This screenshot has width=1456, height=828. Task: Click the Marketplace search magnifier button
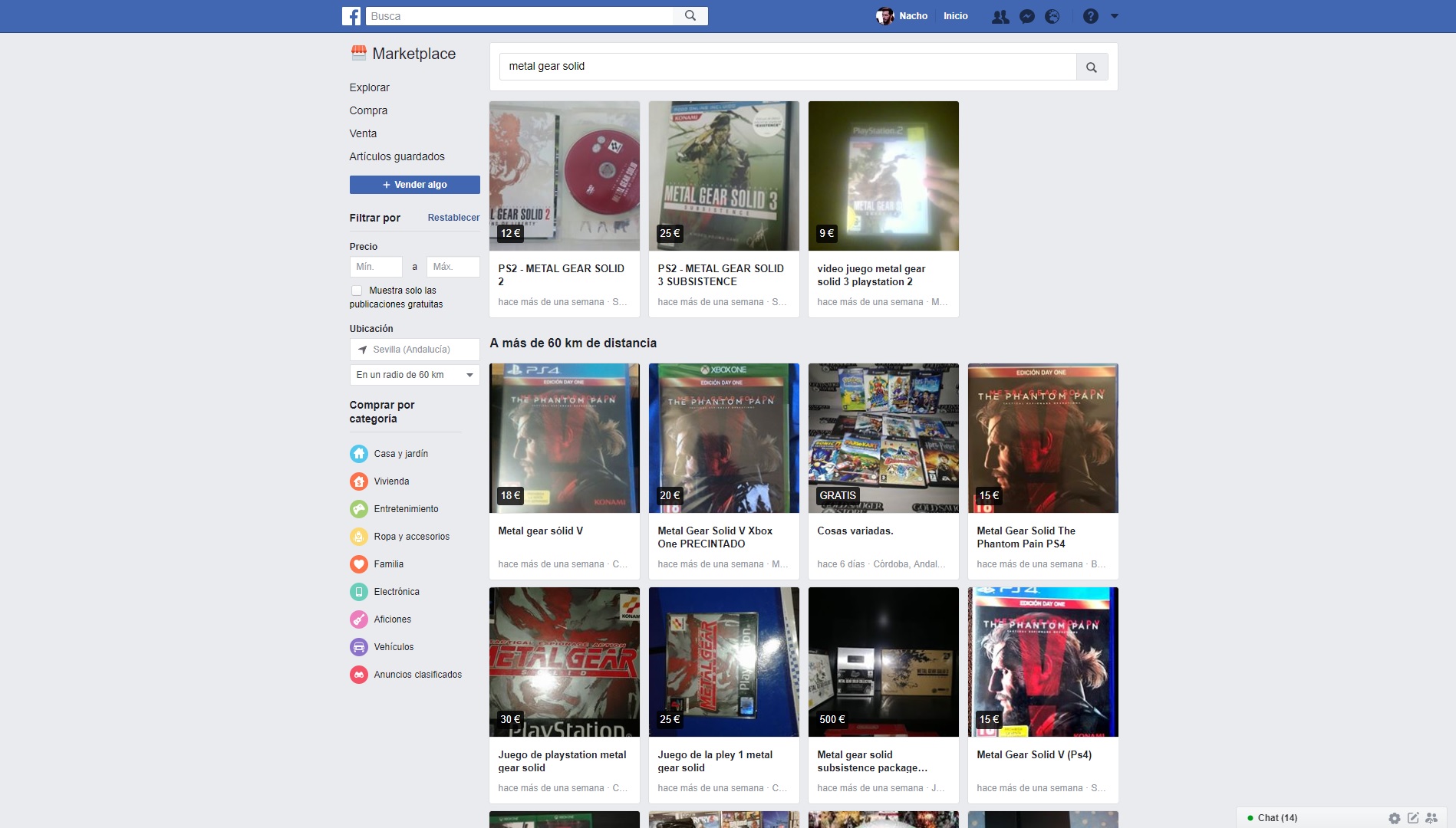tap(1091, 67)
